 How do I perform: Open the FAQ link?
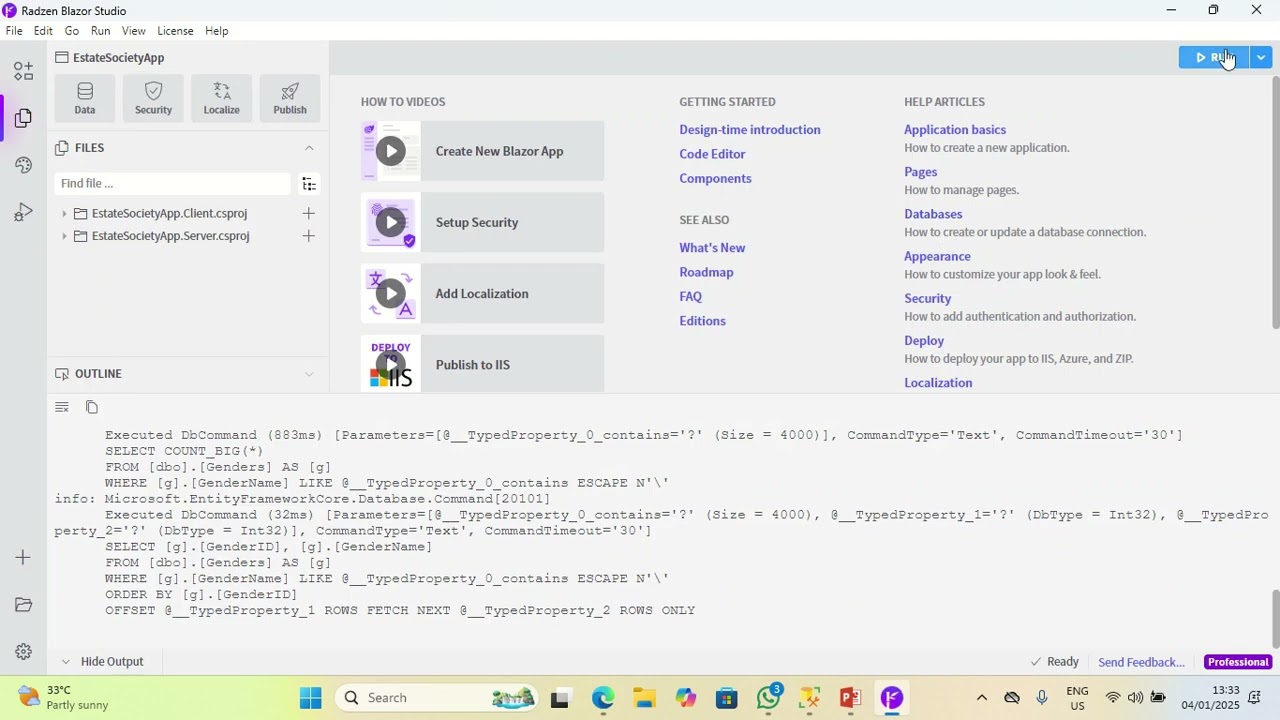click(x=690, y=297)
